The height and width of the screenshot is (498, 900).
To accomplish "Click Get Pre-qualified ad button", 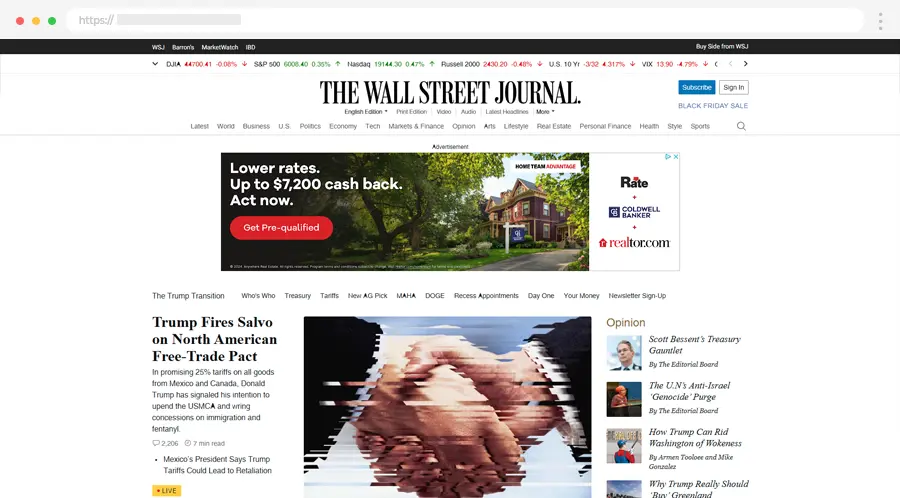I will tap(281, 228).
